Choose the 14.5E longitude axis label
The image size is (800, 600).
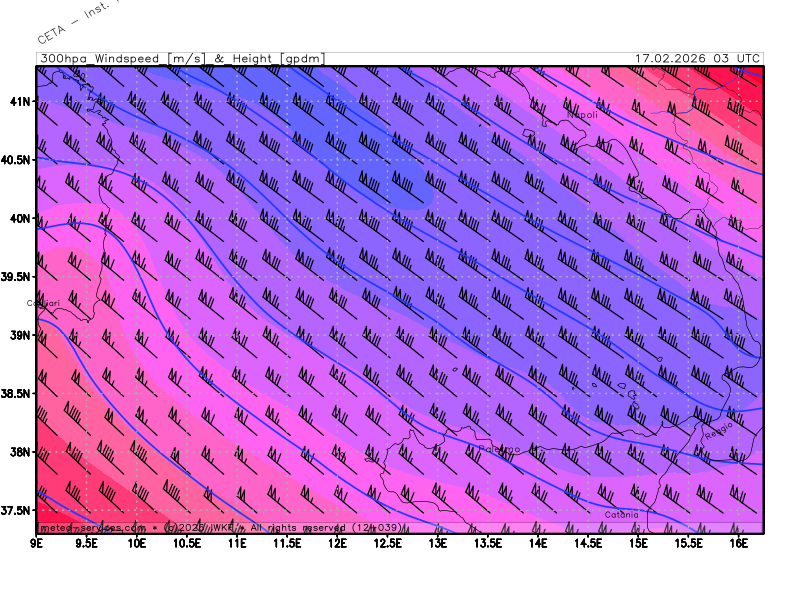point(588,543)
